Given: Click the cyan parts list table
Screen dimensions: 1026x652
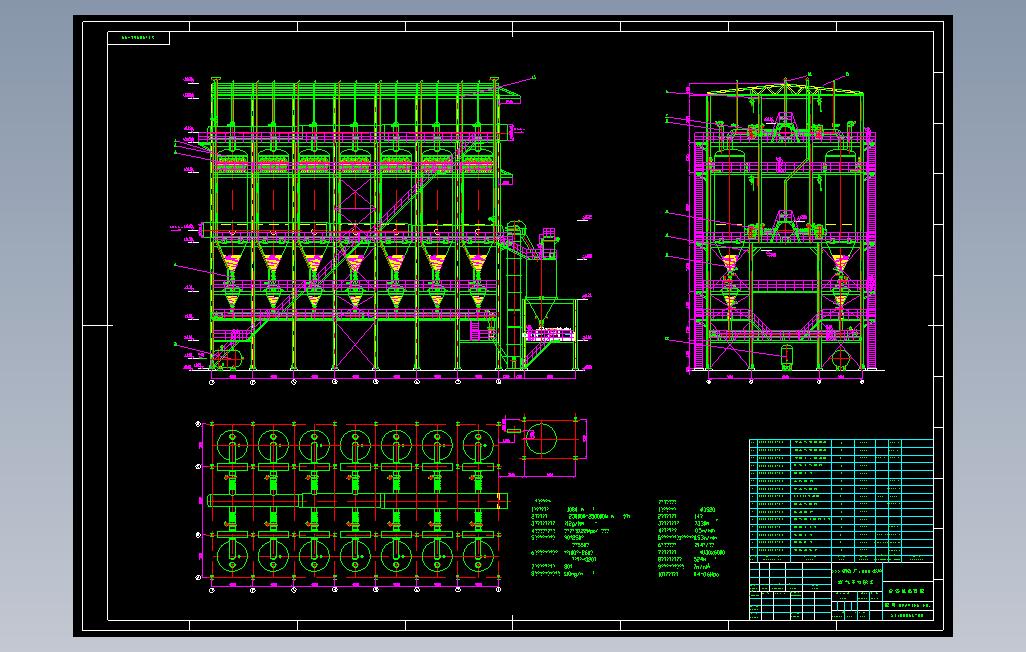Looking at the screenshot, I should [x=841, y=501].
